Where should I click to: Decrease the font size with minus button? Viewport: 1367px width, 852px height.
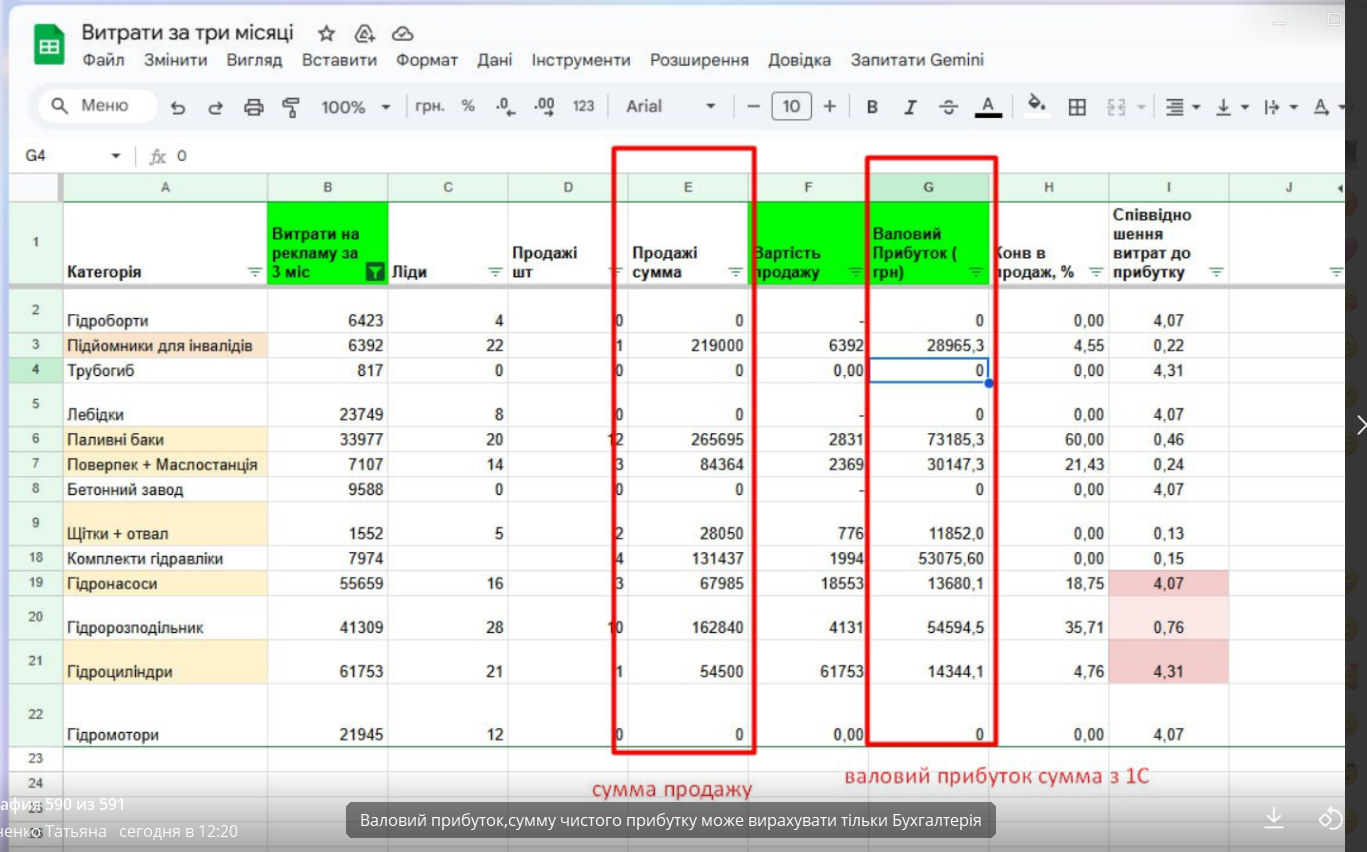click(754, 107)
